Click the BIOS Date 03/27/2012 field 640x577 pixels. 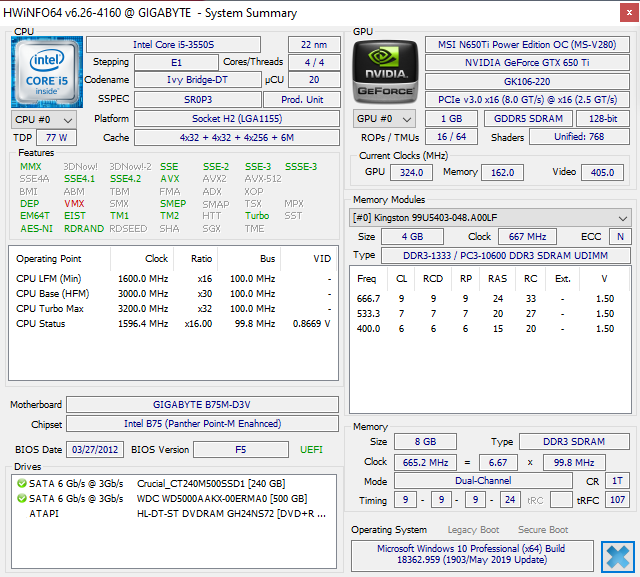coord(95,450)
